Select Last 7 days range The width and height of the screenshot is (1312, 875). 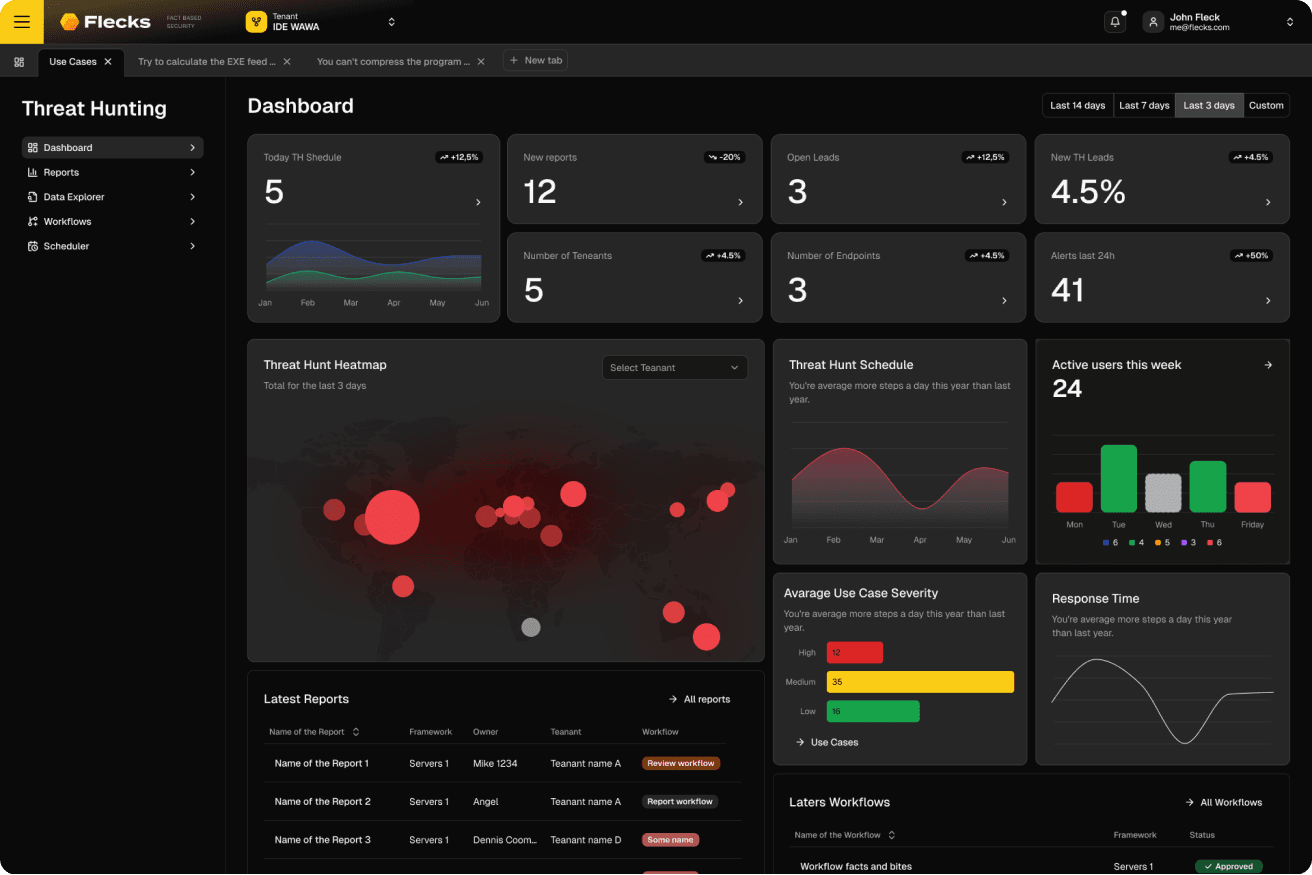(x=1144, y=106)
